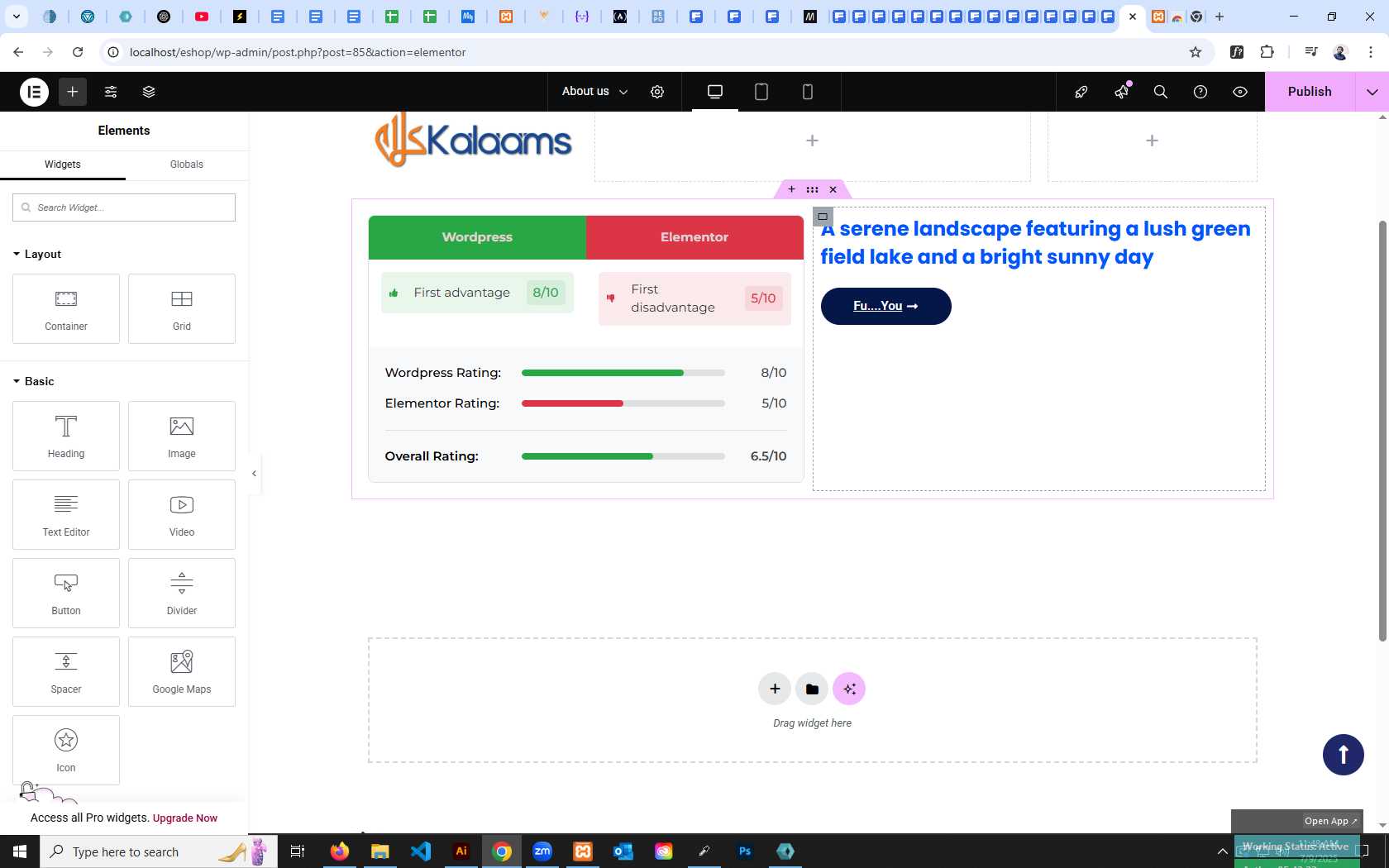
Task: Switch to desktop responsive view
Action: (x=715, y=92)
